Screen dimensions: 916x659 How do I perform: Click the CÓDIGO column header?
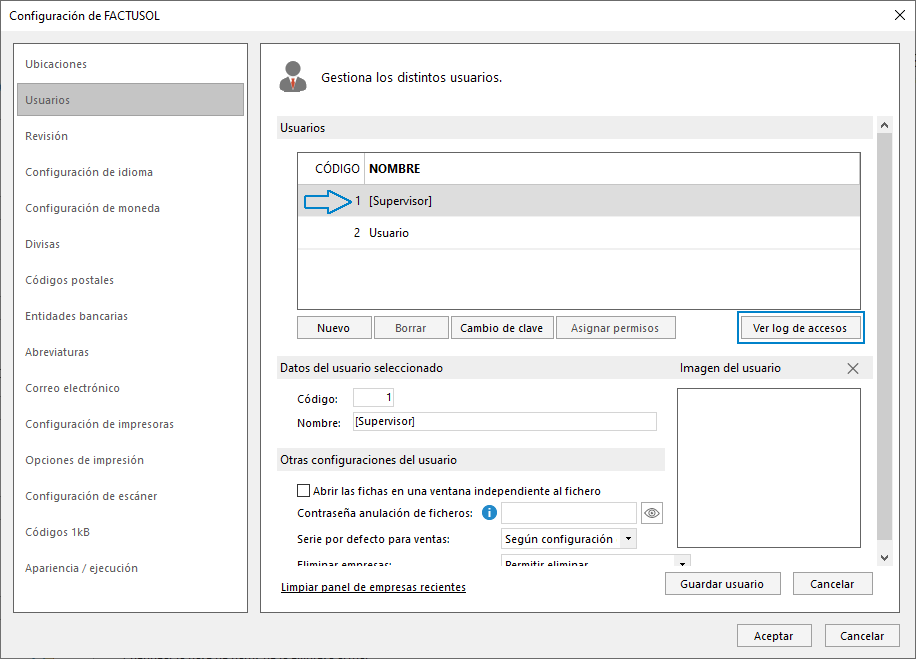coord(331,169)
